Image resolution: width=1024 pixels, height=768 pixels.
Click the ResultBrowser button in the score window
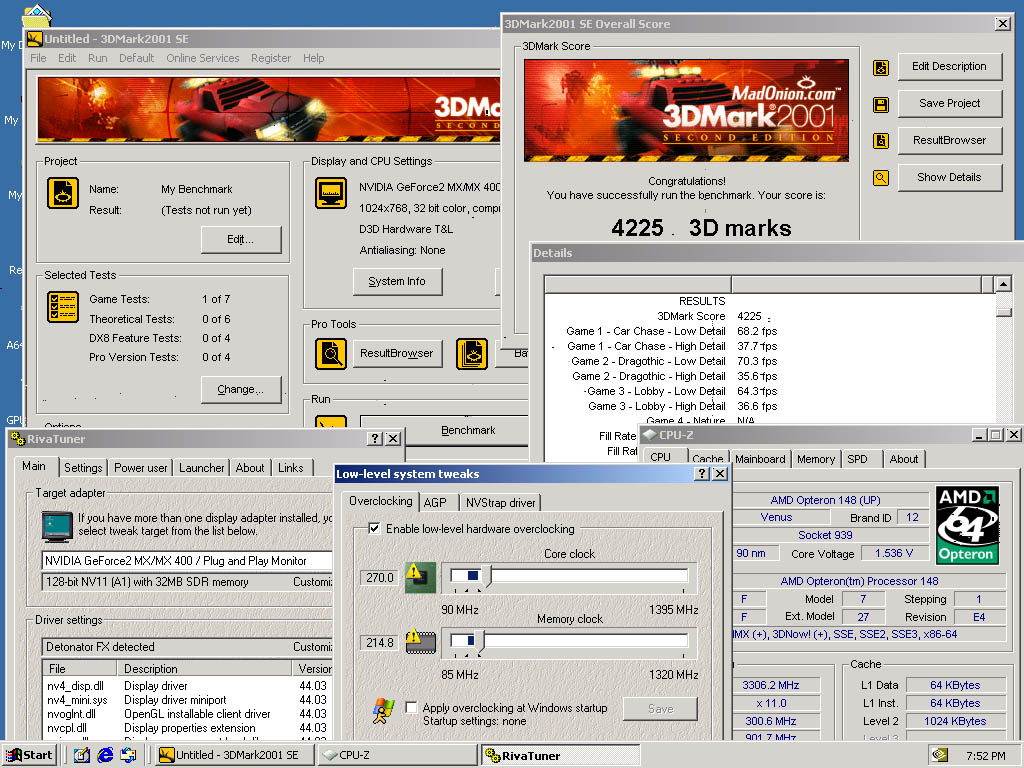click(950, 140)
